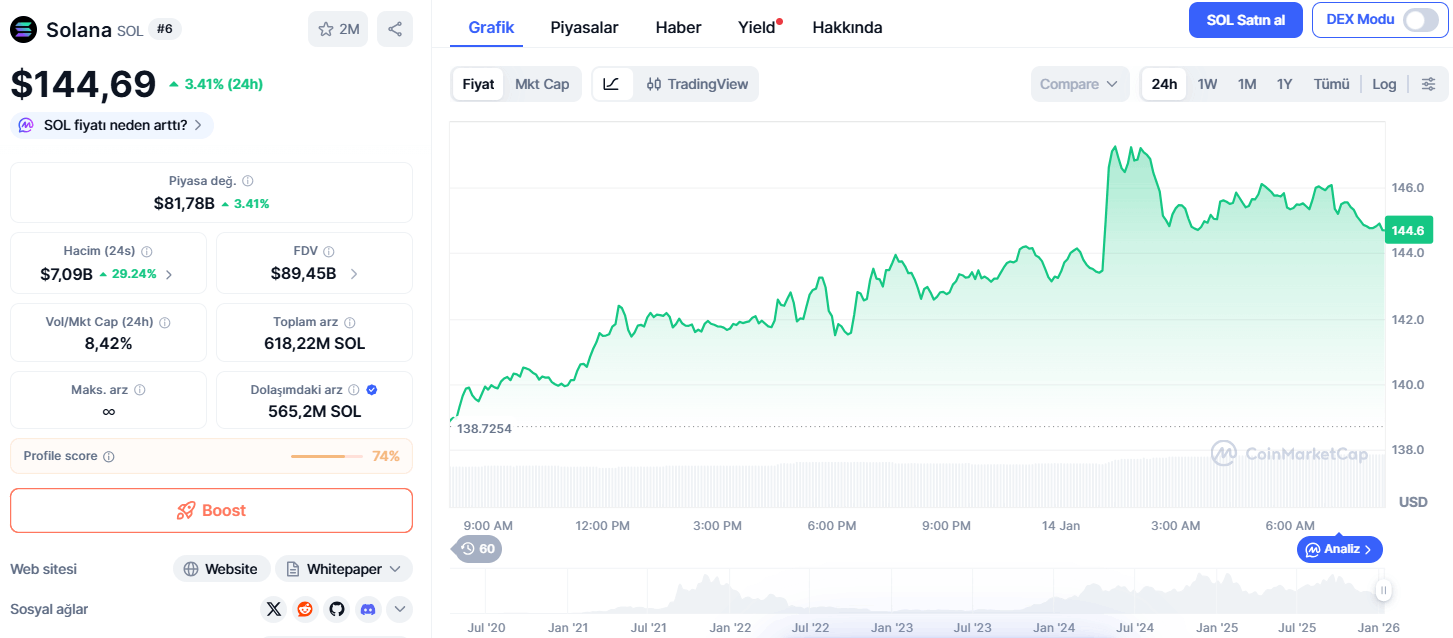Screen dimensions: 1453x638
Task: Open the X (Twitter) social link
Action: coord(274,608)
